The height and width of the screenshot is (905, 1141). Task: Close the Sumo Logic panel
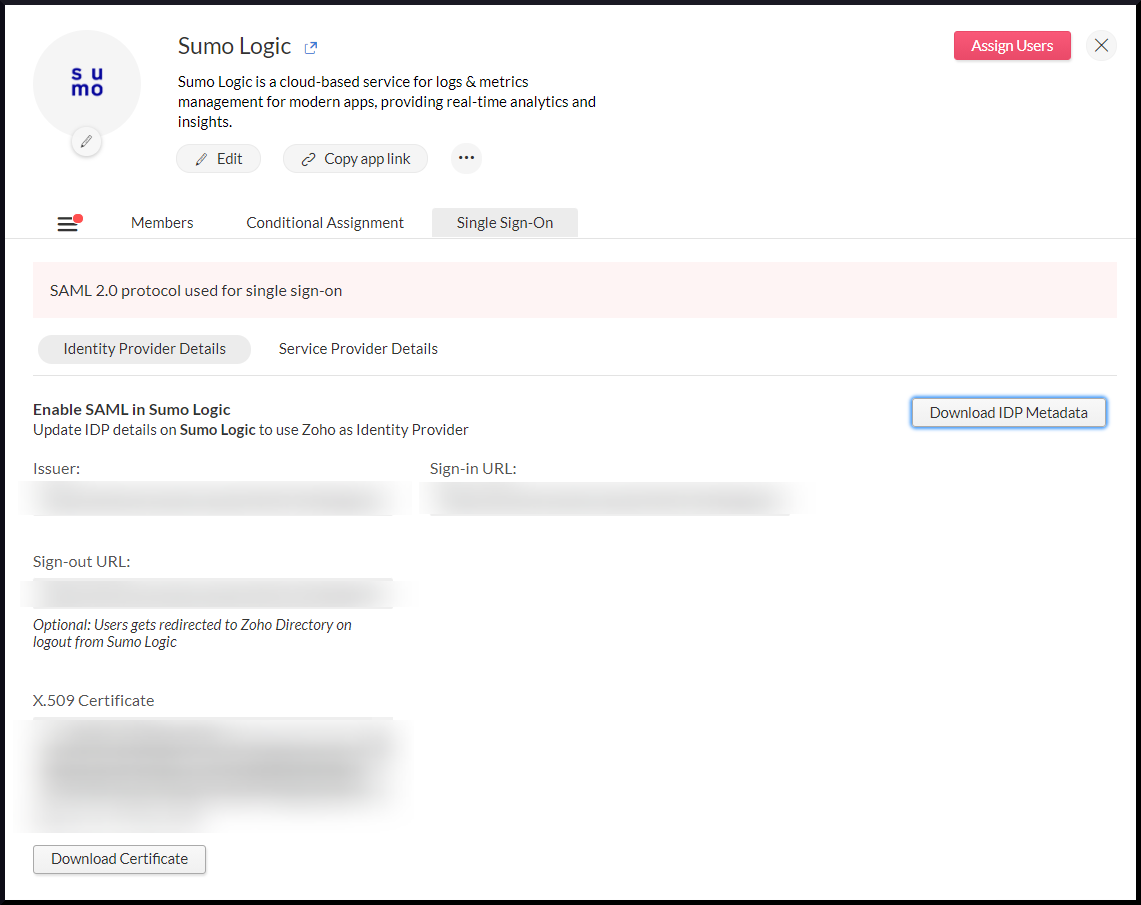point(1101,46)
